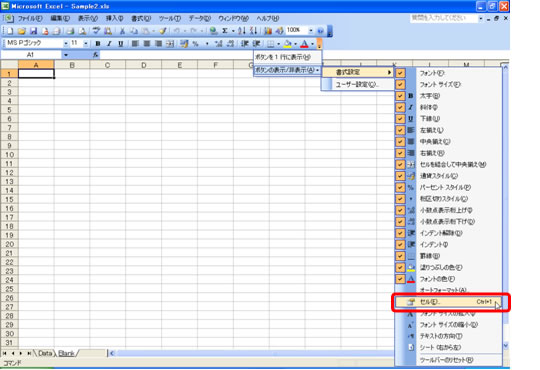
Task: Open a file with the folder icon
Action: 22,31
